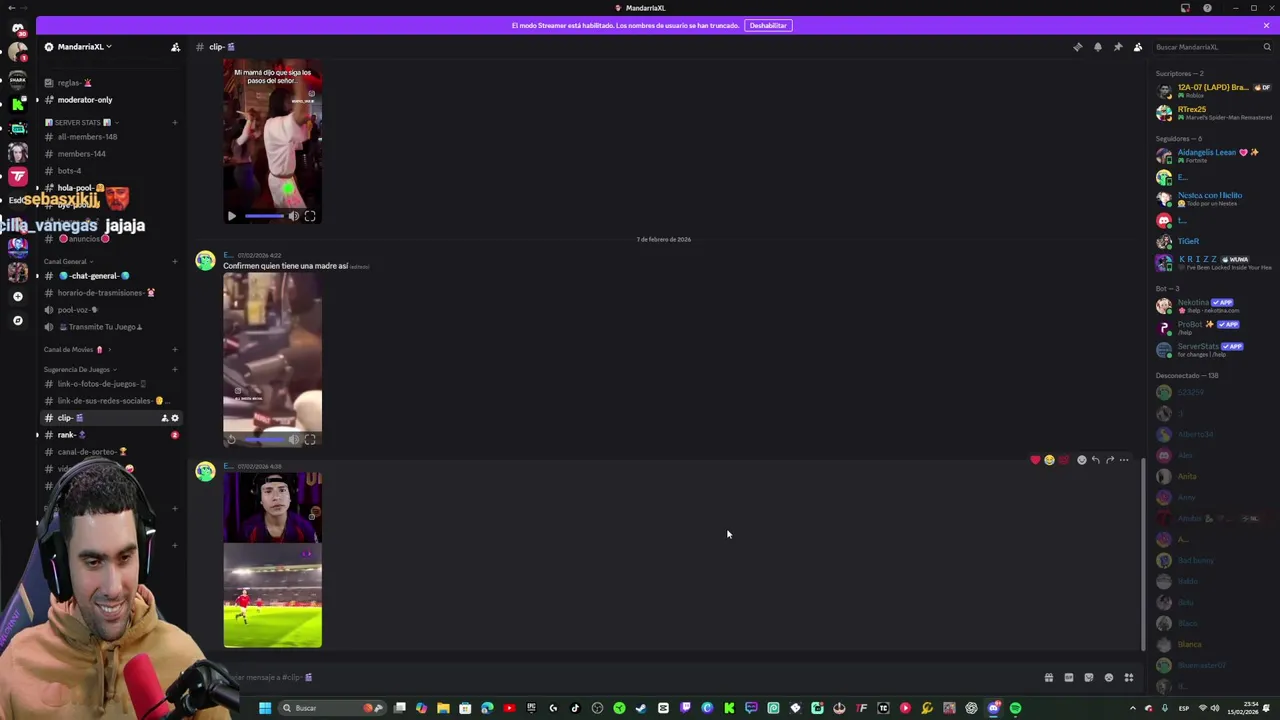This screenshot has width=1280, height=720.
Task: Open Steam from the taskbar
Action: coord(641,708)
